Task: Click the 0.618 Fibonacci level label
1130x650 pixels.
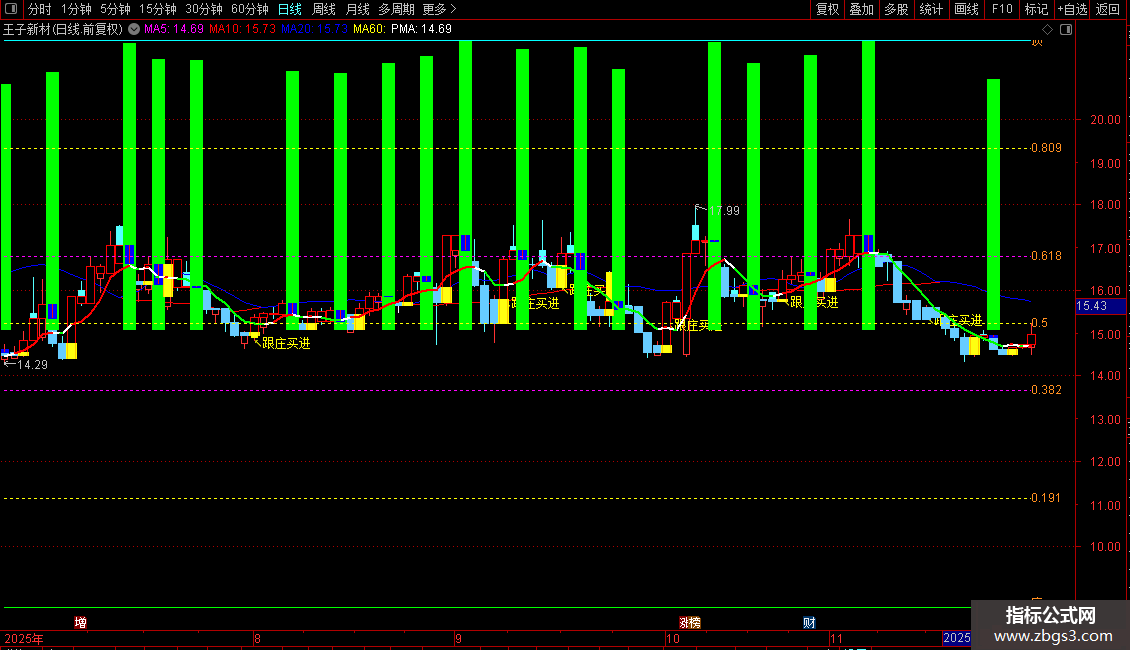Action: tap(1046, 256)
